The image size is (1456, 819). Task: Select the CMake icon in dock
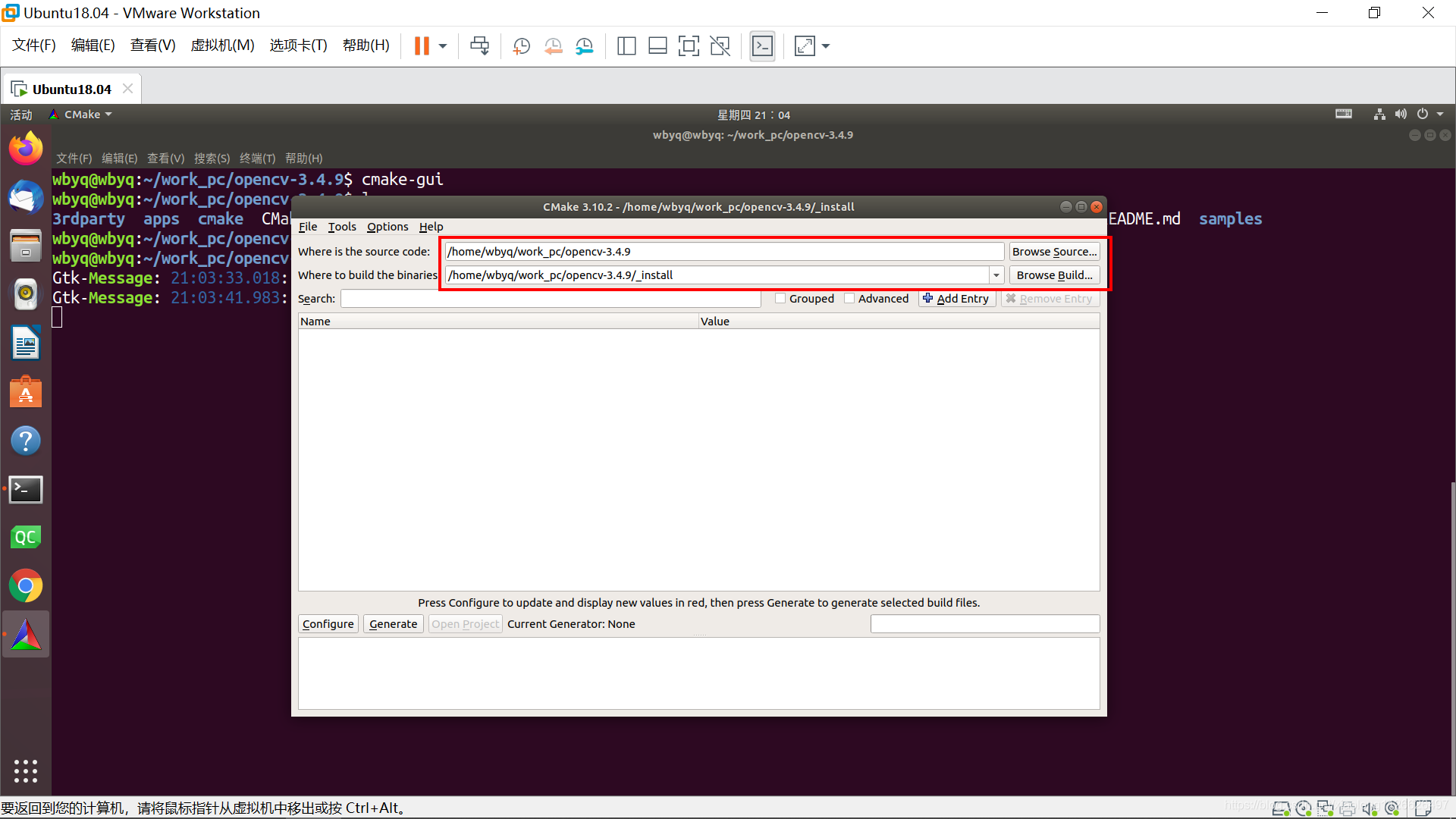coord(26,635)
